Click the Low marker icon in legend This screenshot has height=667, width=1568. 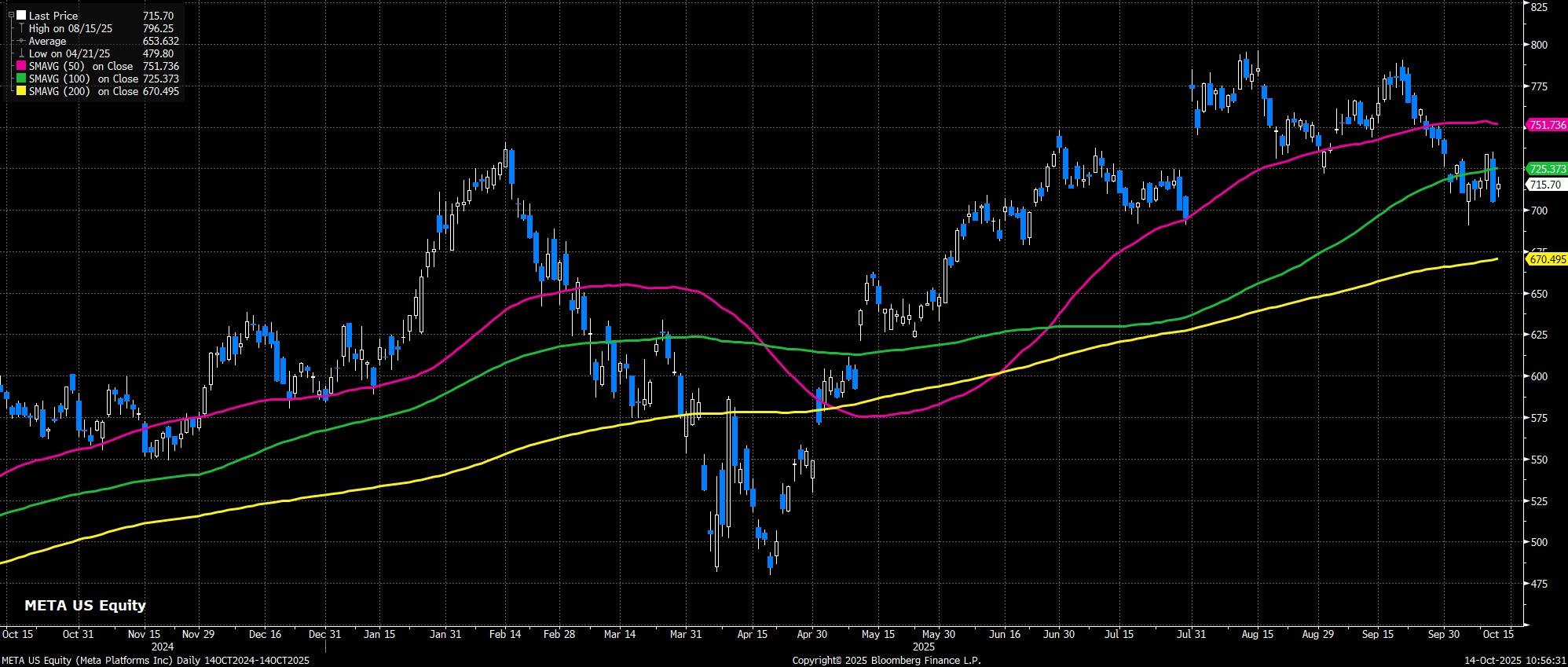click(x=21, y=54)
